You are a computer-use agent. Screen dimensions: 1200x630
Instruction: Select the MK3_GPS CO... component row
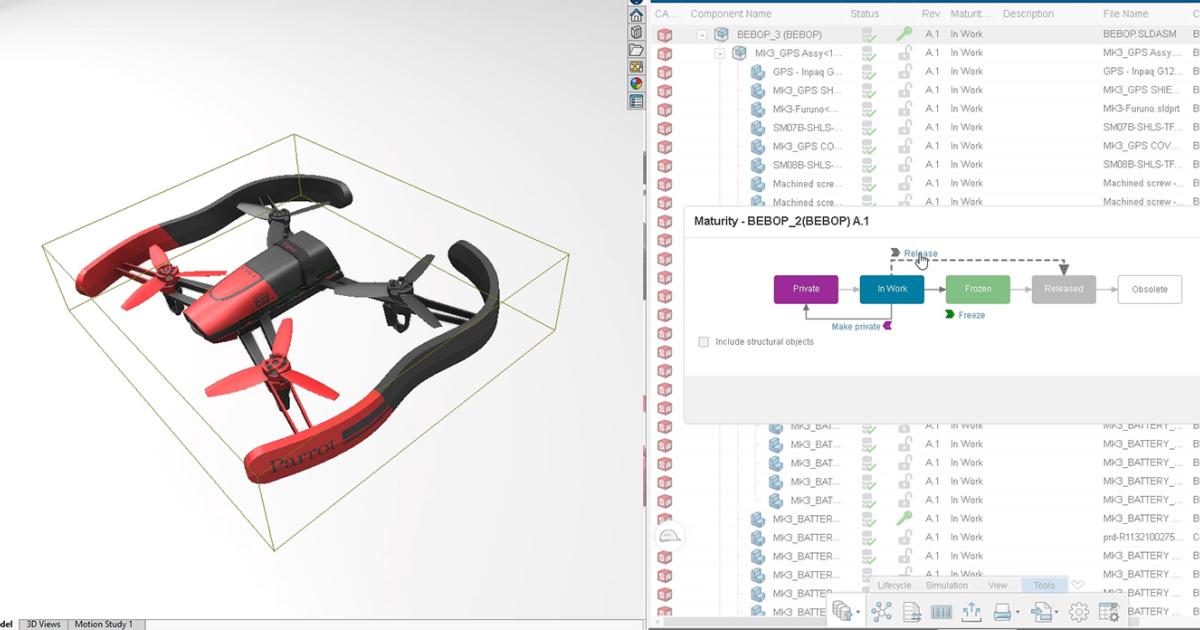coord(924,146)
